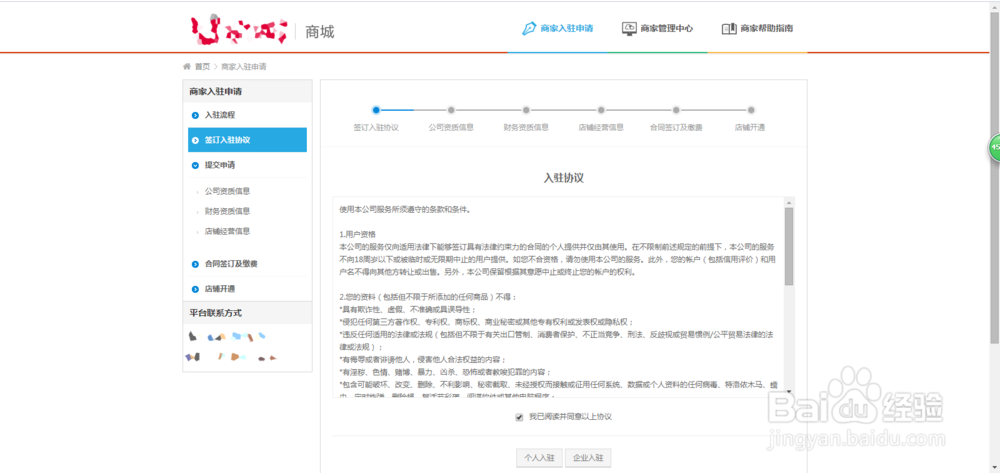Click the book icon beside 商家帮助指南
Screen dimensions: 1000x473
(x=728, y=29)
